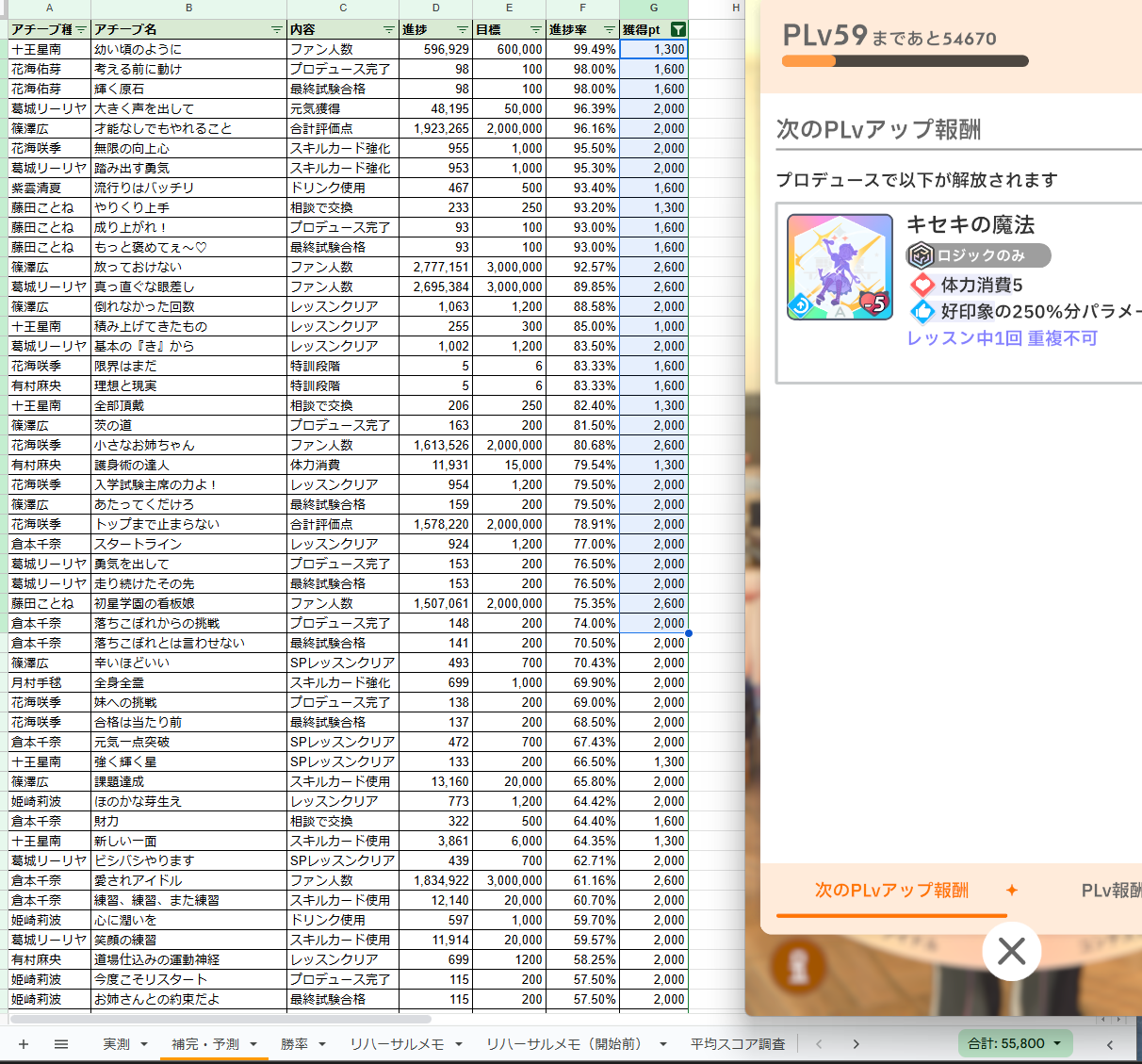Close the PLv reward popup with X
The width and height of the screenshot is (1142, 1064).
click(1011, 952)
